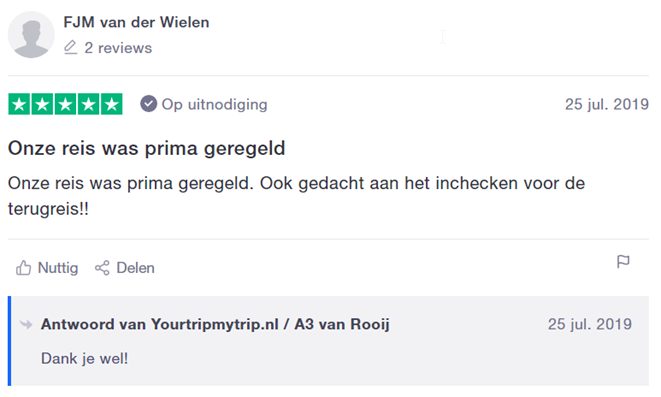661x397 pixels.
Task: Flag this review with the flag icon
Action: (x=623, y=262)
